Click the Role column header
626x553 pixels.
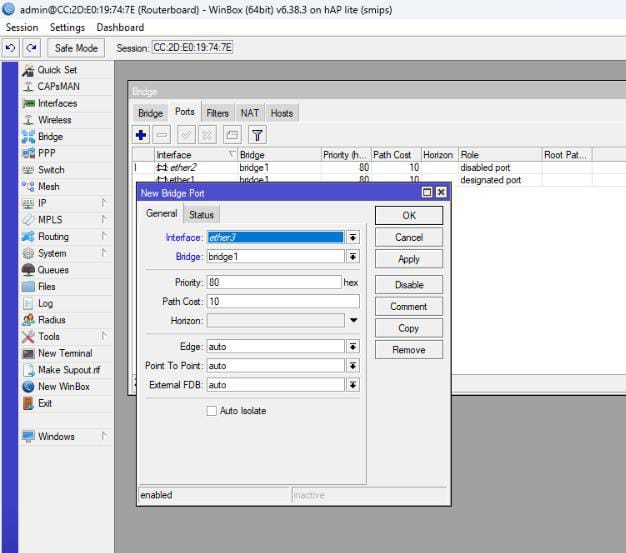[499, 155]
